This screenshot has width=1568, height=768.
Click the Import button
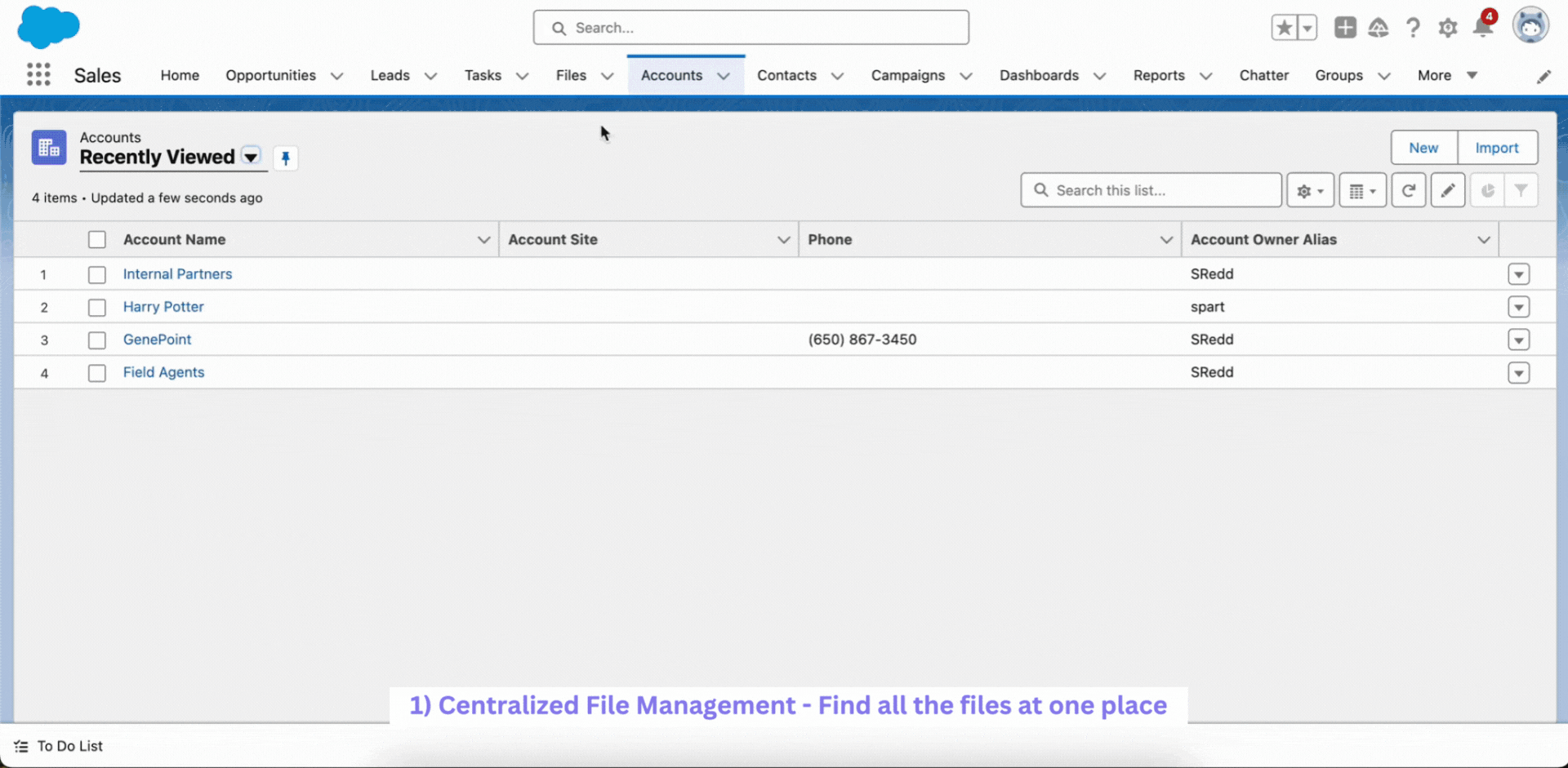tap(1497, 148)
